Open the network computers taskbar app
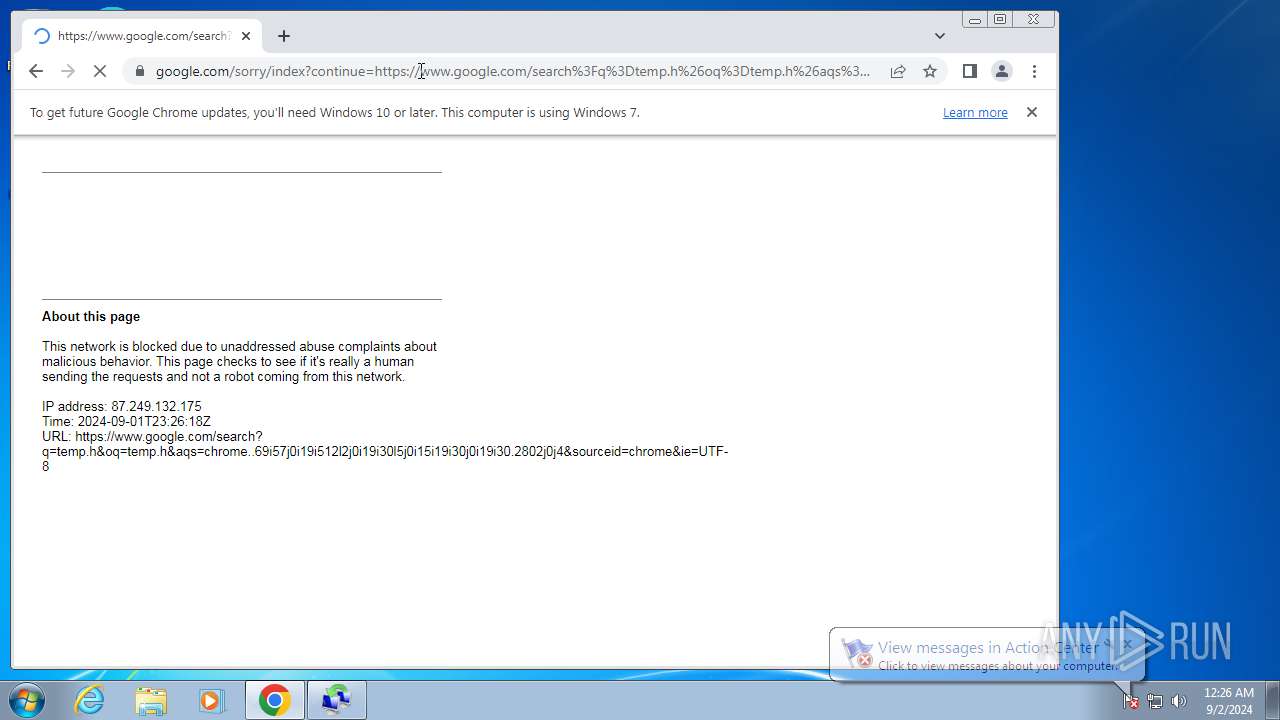Viewport: 1280px width, 720px height. tap(336, 700)
